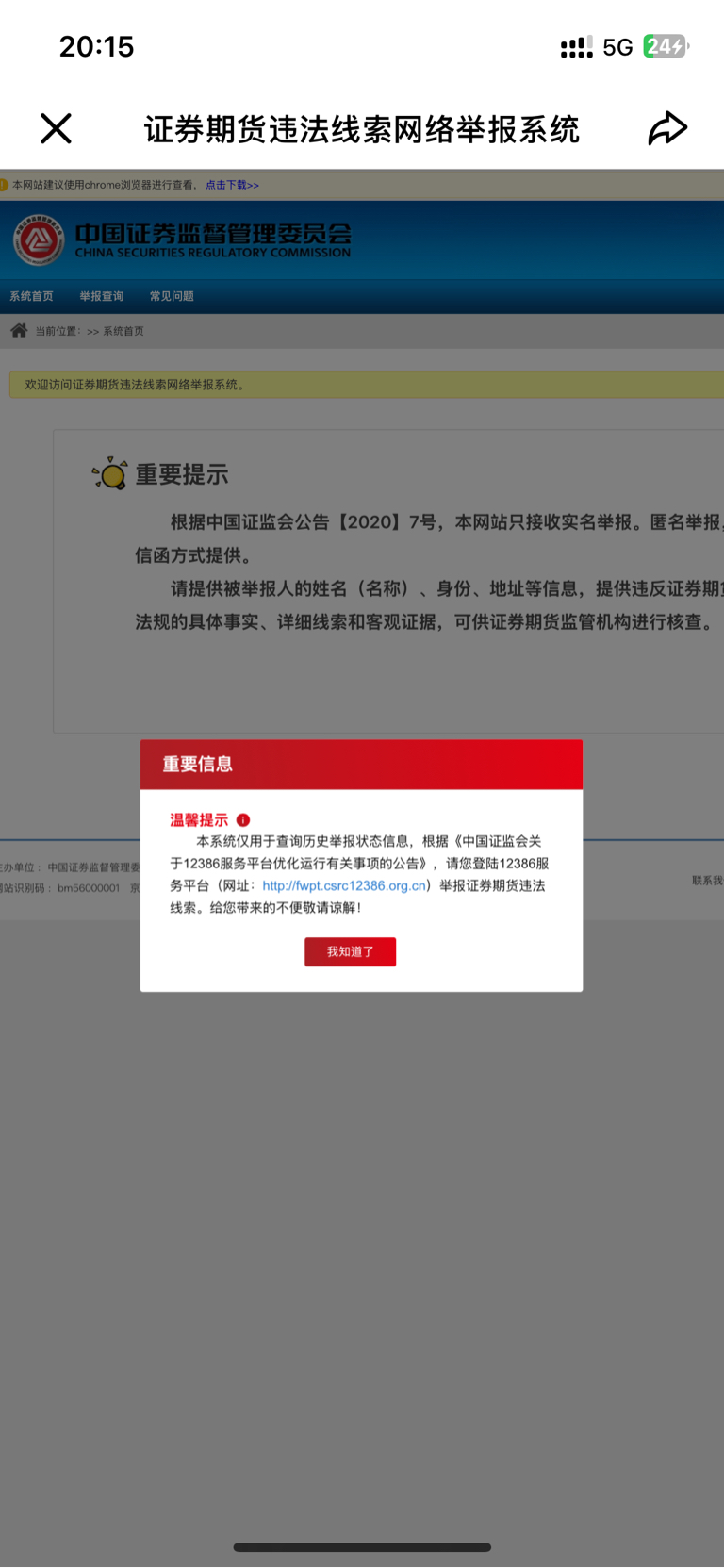Click the status bar time 20:15
This screenshot has width=724, height=1568.
[x=97, y=46]
